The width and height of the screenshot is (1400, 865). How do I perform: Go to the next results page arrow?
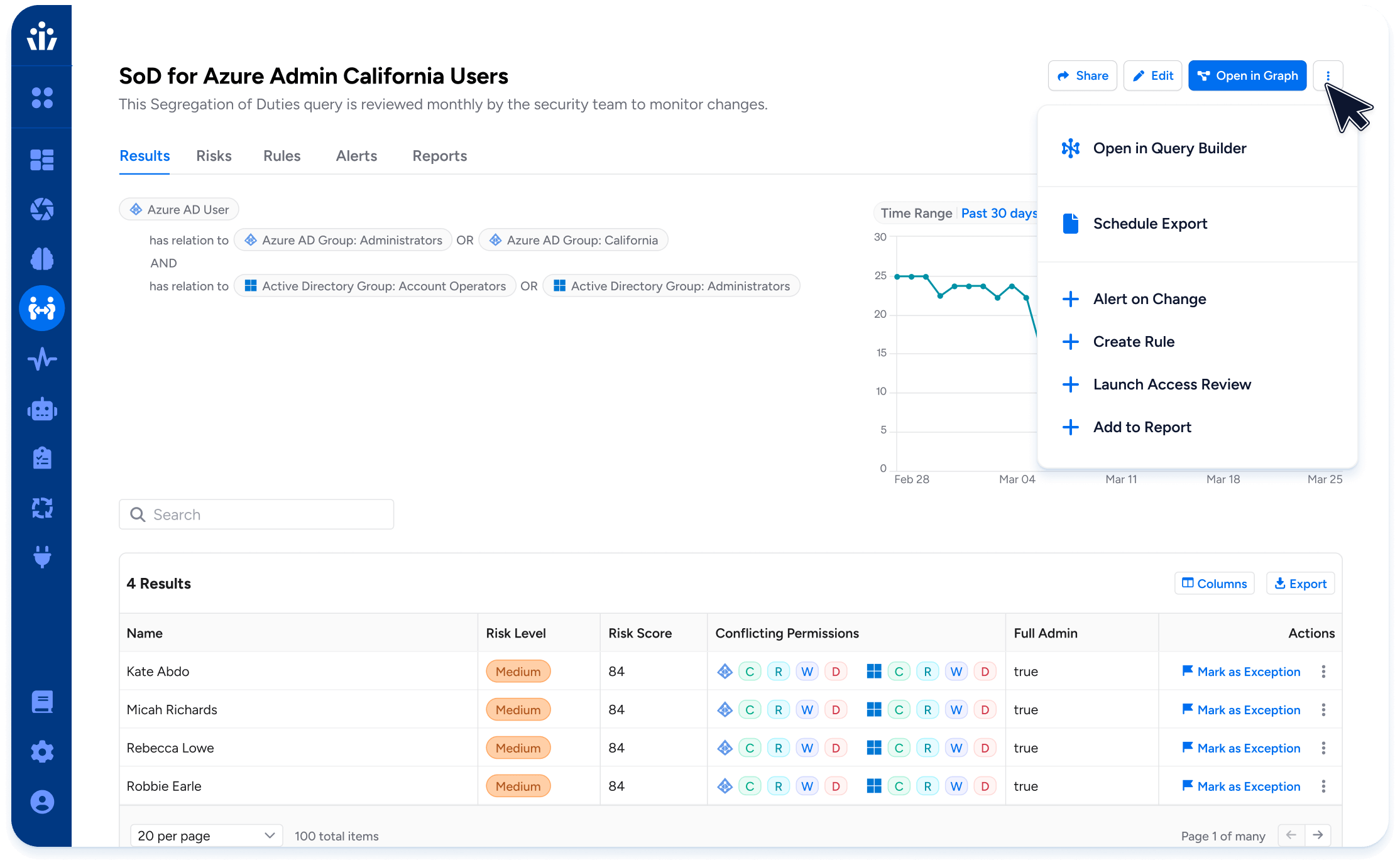pyautogui.click(x=1318, y=835)
